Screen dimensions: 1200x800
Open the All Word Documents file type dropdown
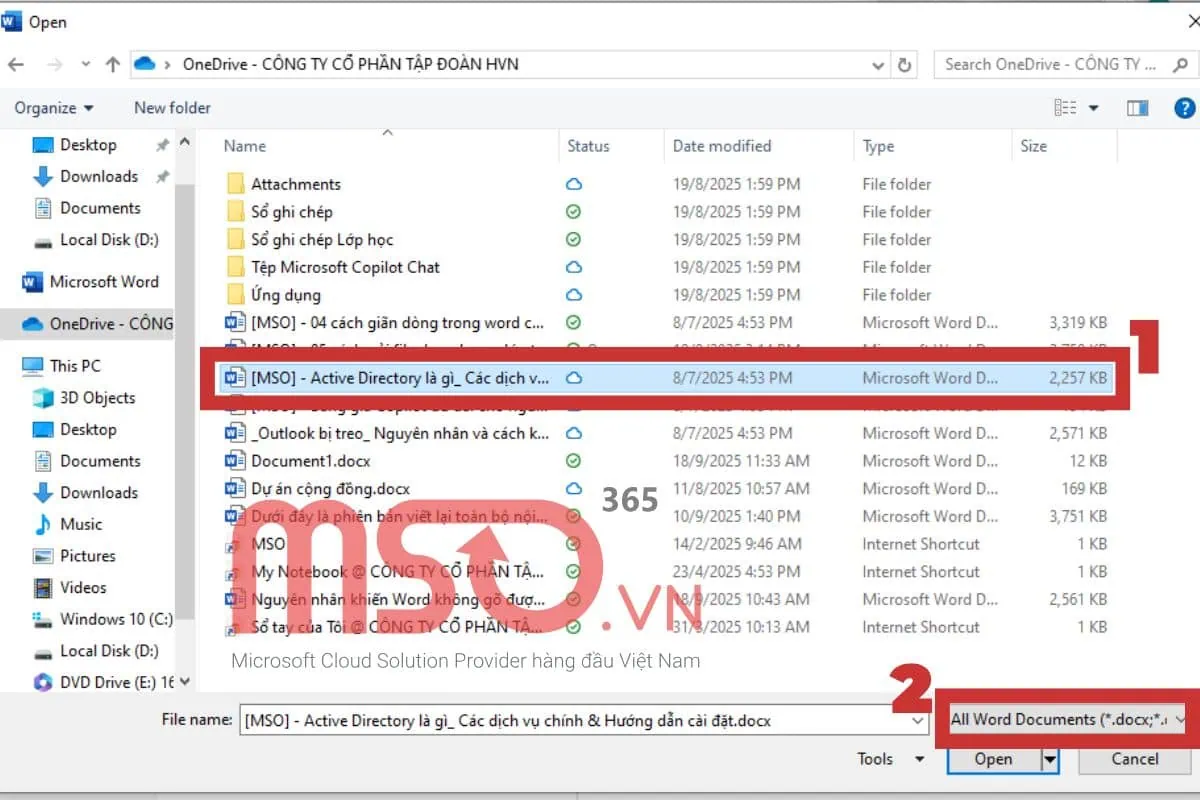[x=1063, y=719]
